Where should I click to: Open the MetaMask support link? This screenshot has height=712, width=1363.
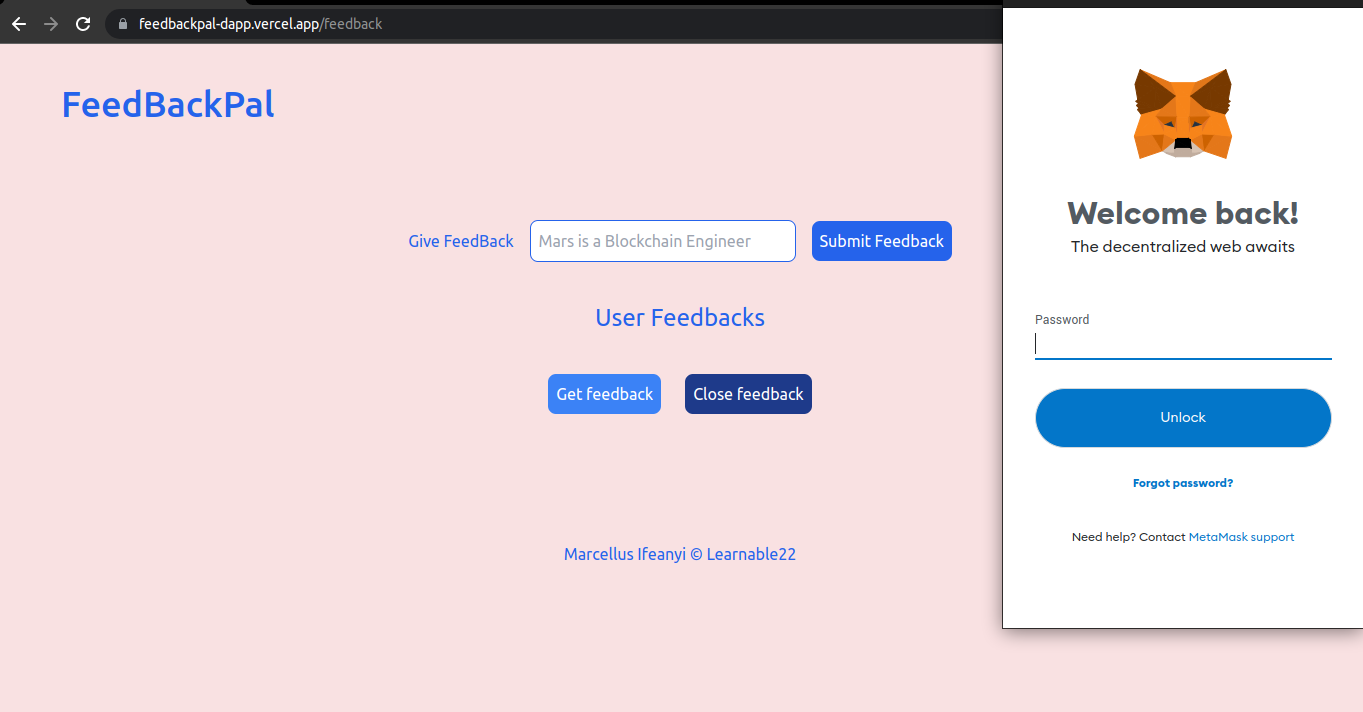1241,537
